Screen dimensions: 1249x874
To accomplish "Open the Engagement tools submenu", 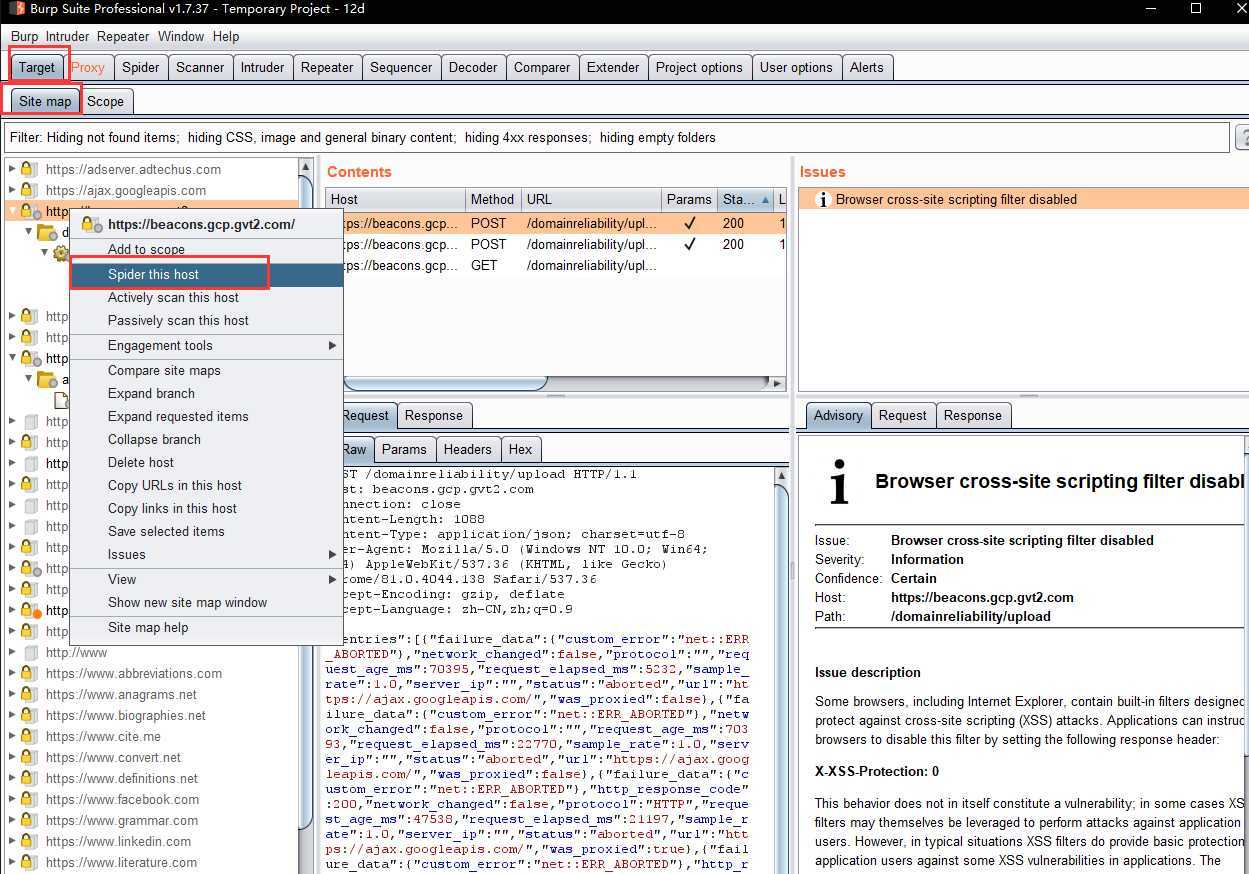I will point(207,345).
